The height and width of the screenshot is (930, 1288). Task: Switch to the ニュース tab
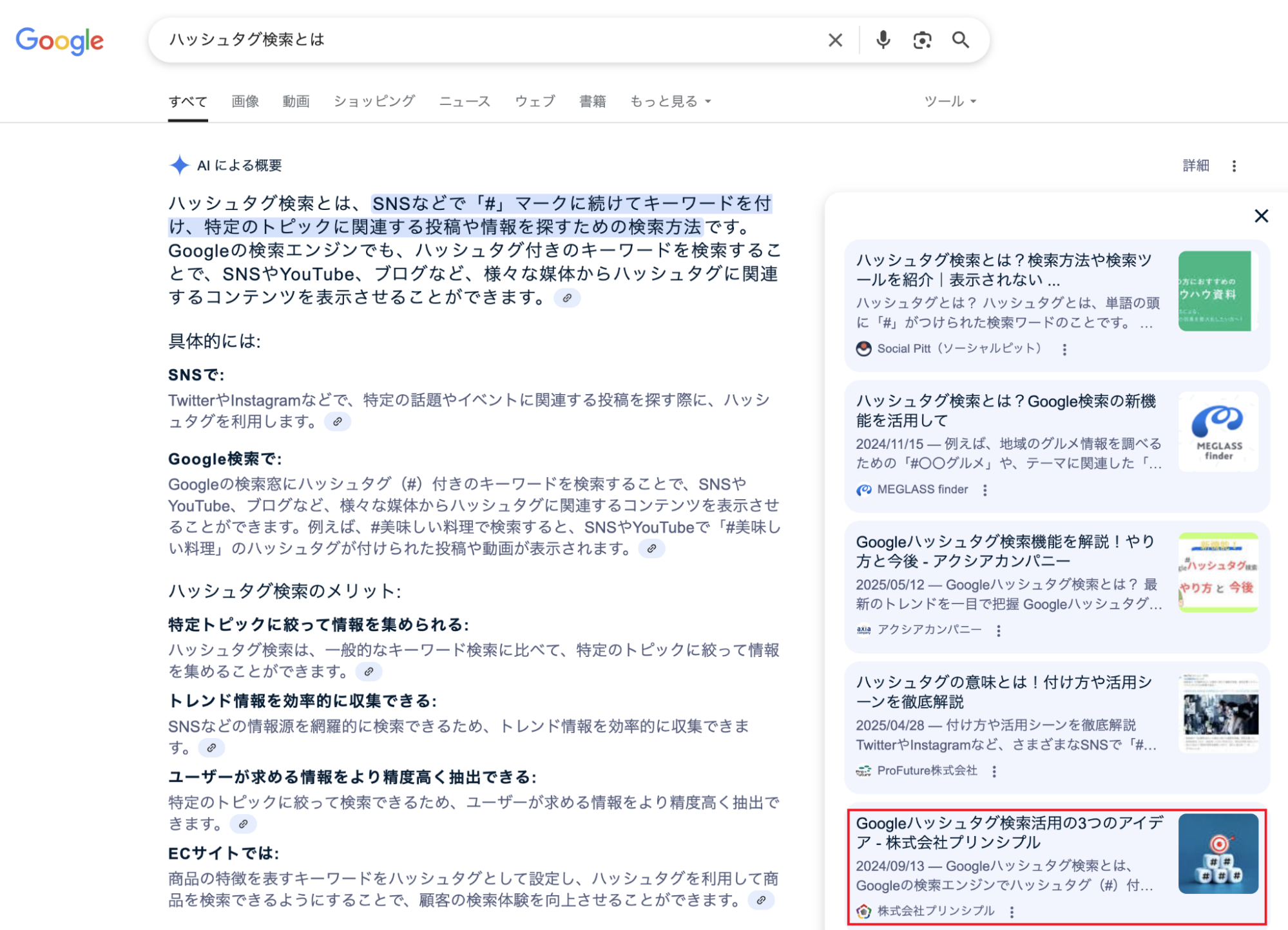[x=465, y=101]
